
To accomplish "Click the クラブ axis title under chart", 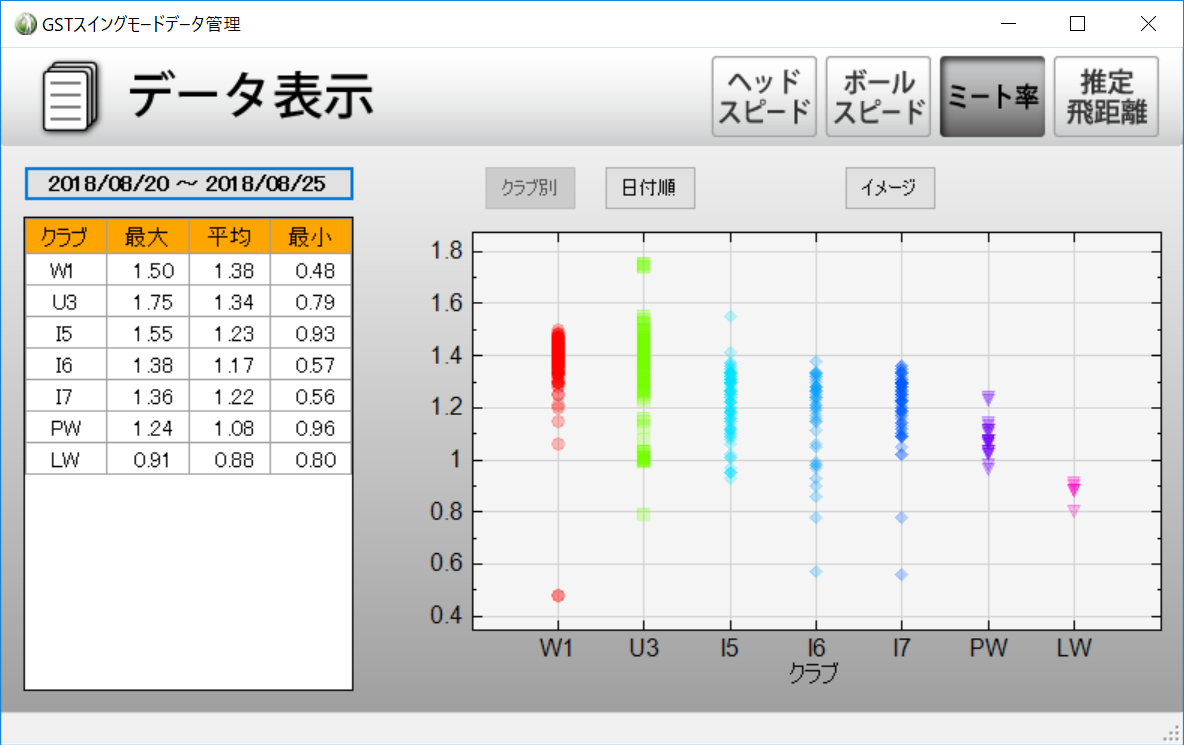I will click(813, 673).
